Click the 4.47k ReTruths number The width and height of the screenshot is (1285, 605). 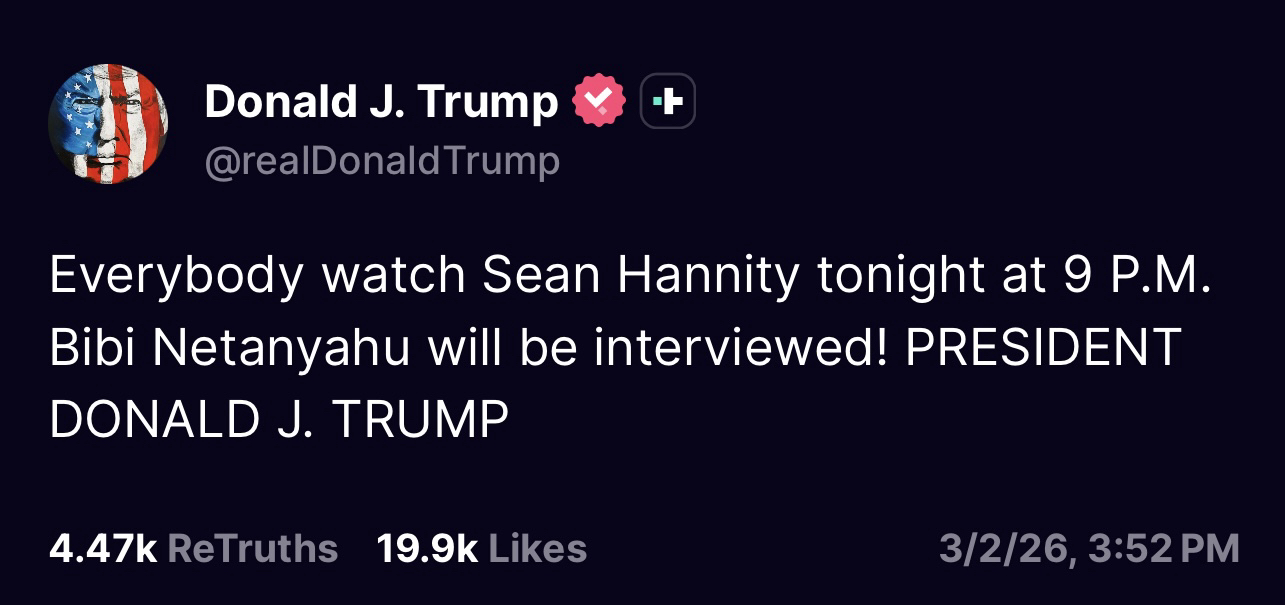click(103, 548)
